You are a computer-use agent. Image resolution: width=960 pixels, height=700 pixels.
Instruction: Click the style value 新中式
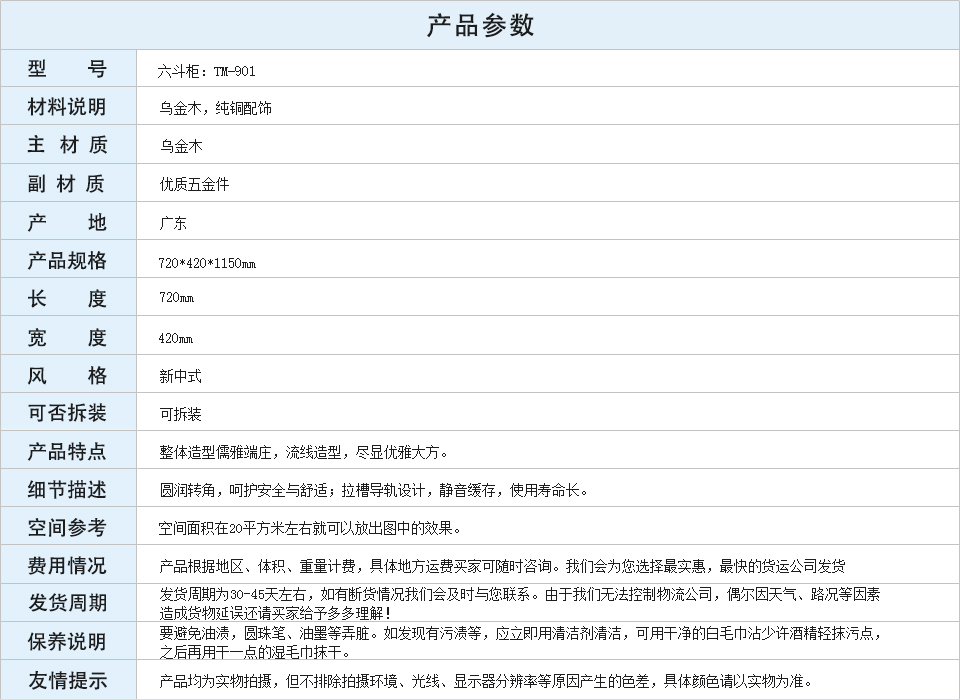[x=181, y=376]
